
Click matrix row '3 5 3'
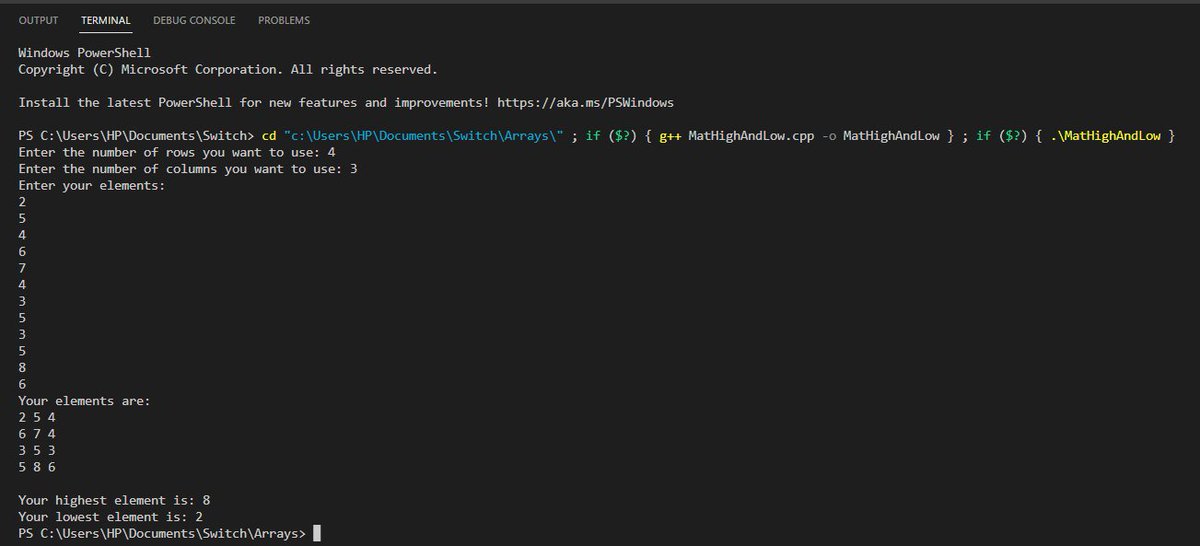click(37, 451)
